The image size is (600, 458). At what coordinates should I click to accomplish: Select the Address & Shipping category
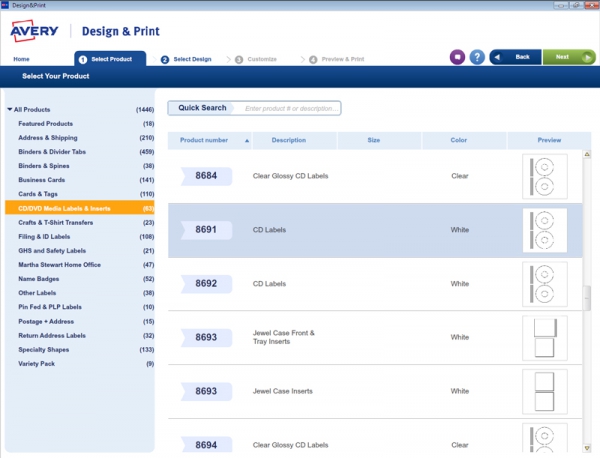[x=80, y=138]
